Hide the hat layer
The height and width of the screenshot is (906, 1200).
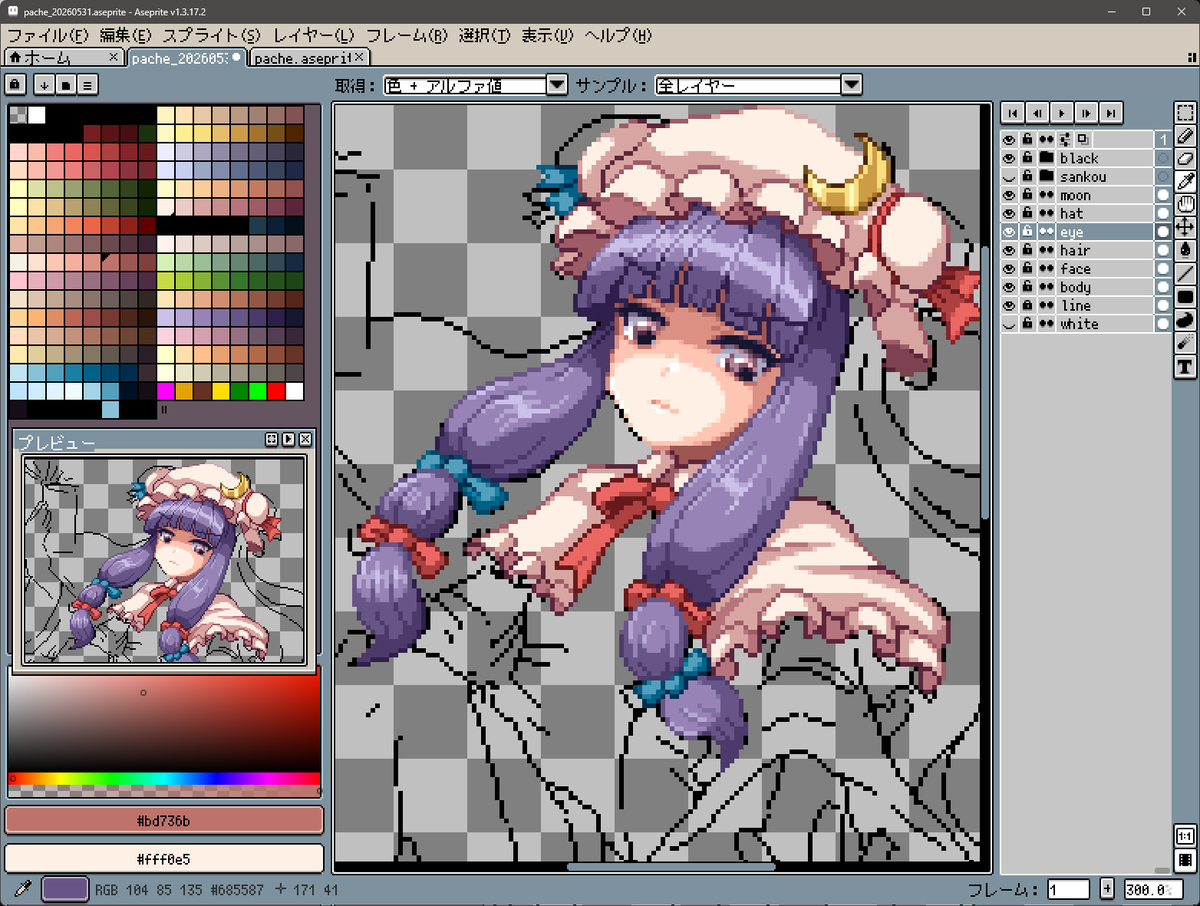(1009, 213)
